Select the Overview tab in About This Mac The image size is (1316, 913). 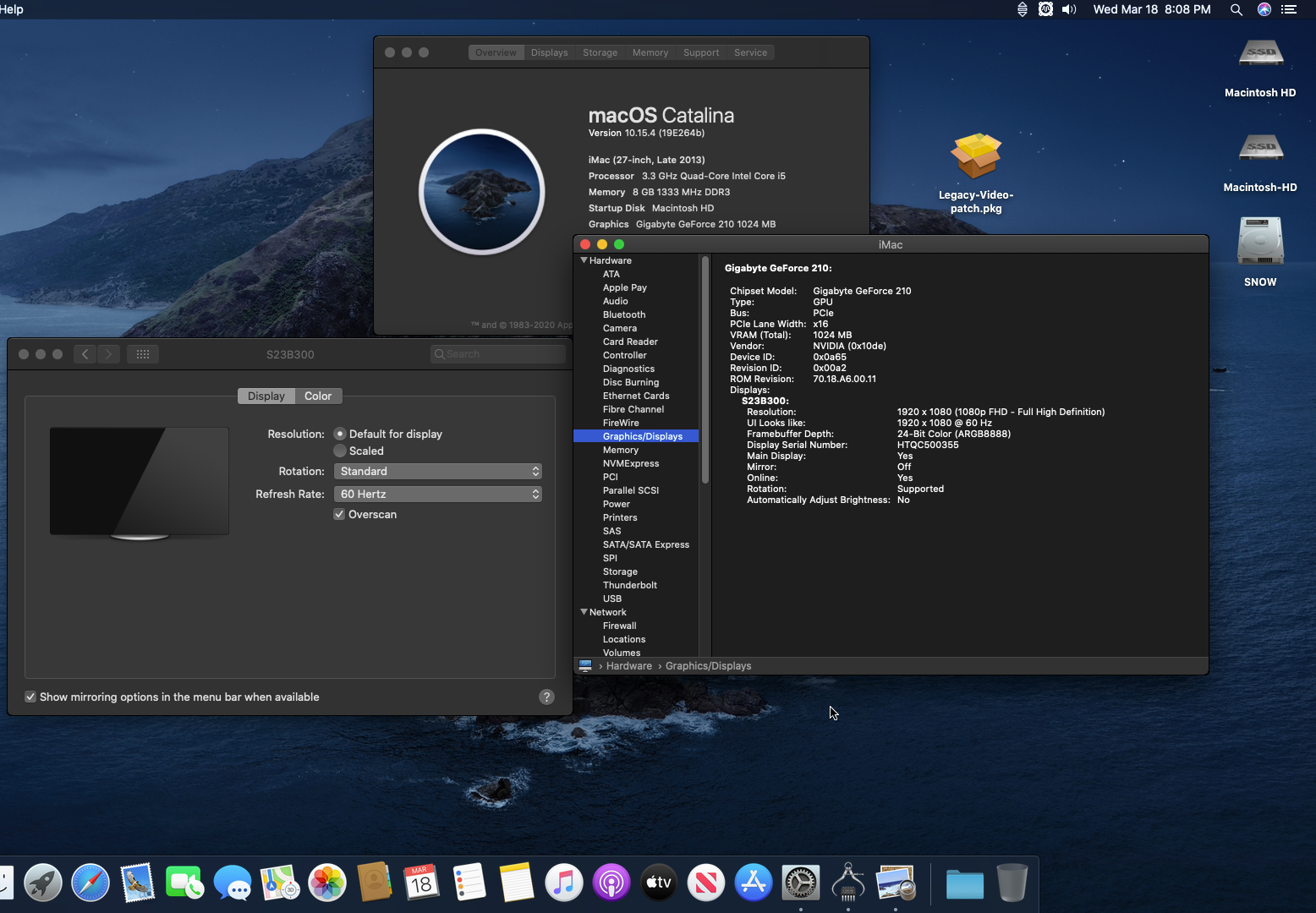tap(496, 52)
